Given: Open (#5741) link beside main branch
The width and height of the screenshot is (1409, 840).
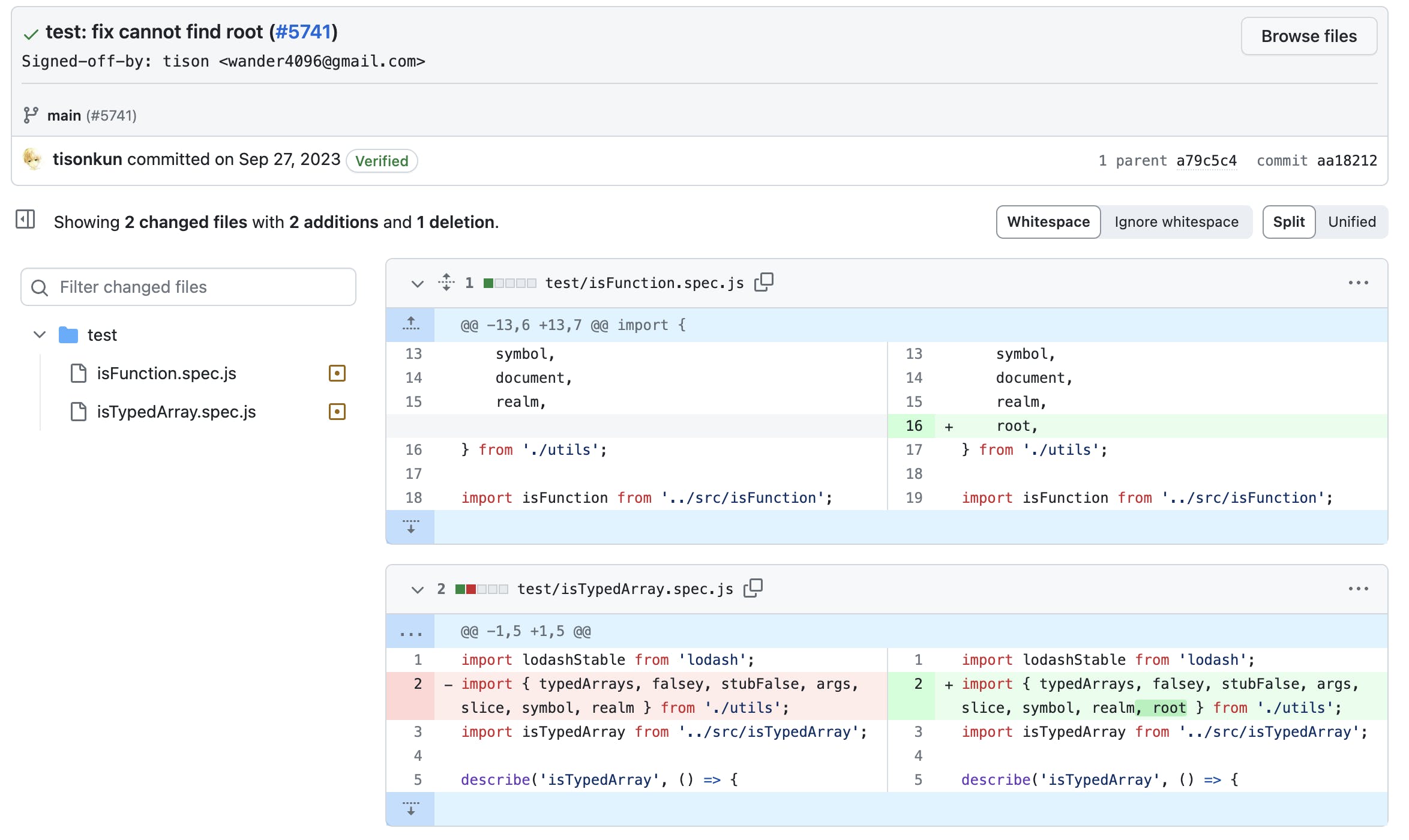Looking at the screenshot, I should [112, 115].
